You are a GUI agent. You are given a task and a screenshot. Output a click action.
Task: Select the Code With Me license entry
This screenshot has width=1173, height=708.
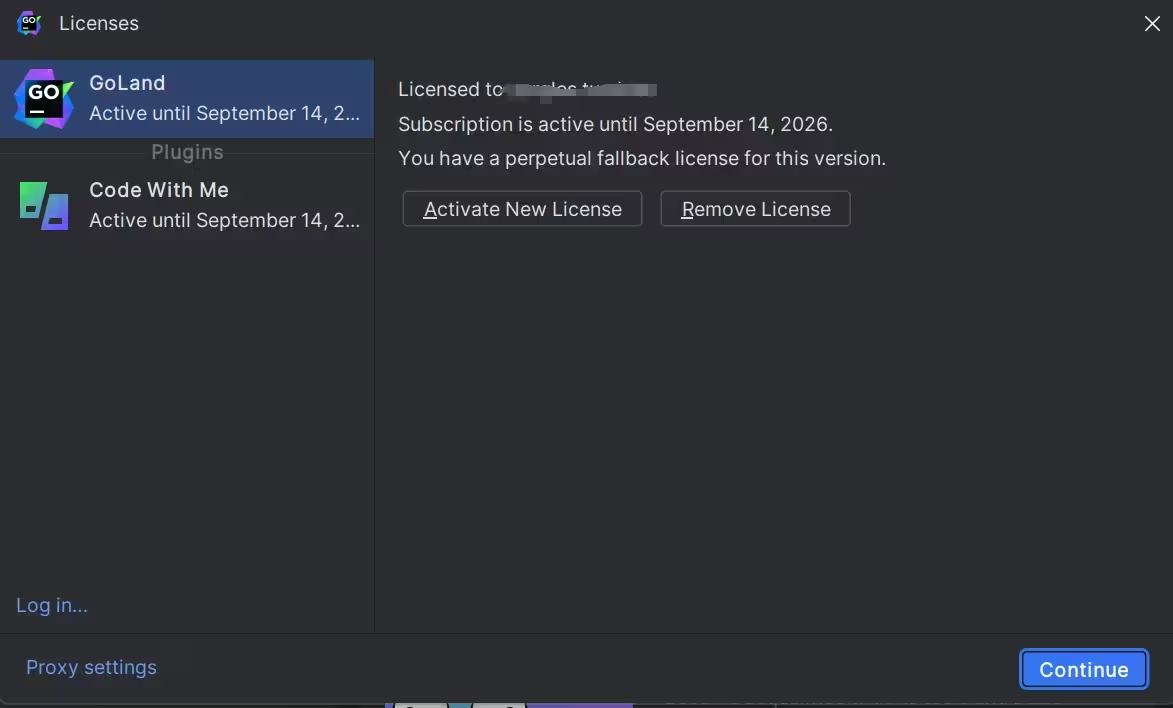[x=187, y=205]
